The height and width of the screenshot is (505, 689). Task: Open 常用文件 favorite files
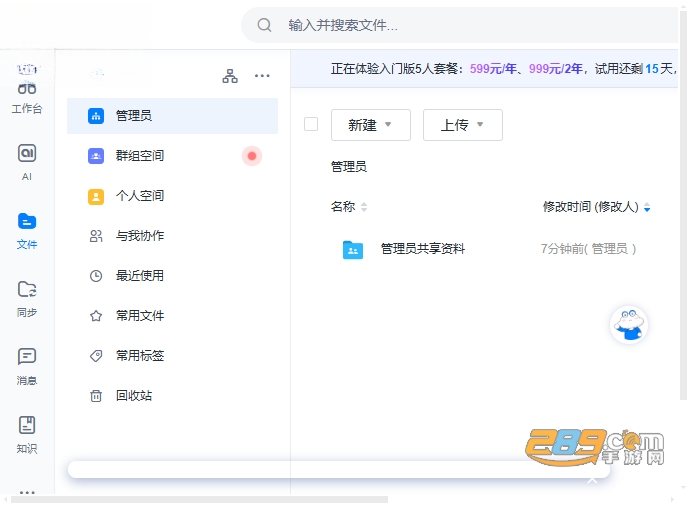tap(172, 316)
